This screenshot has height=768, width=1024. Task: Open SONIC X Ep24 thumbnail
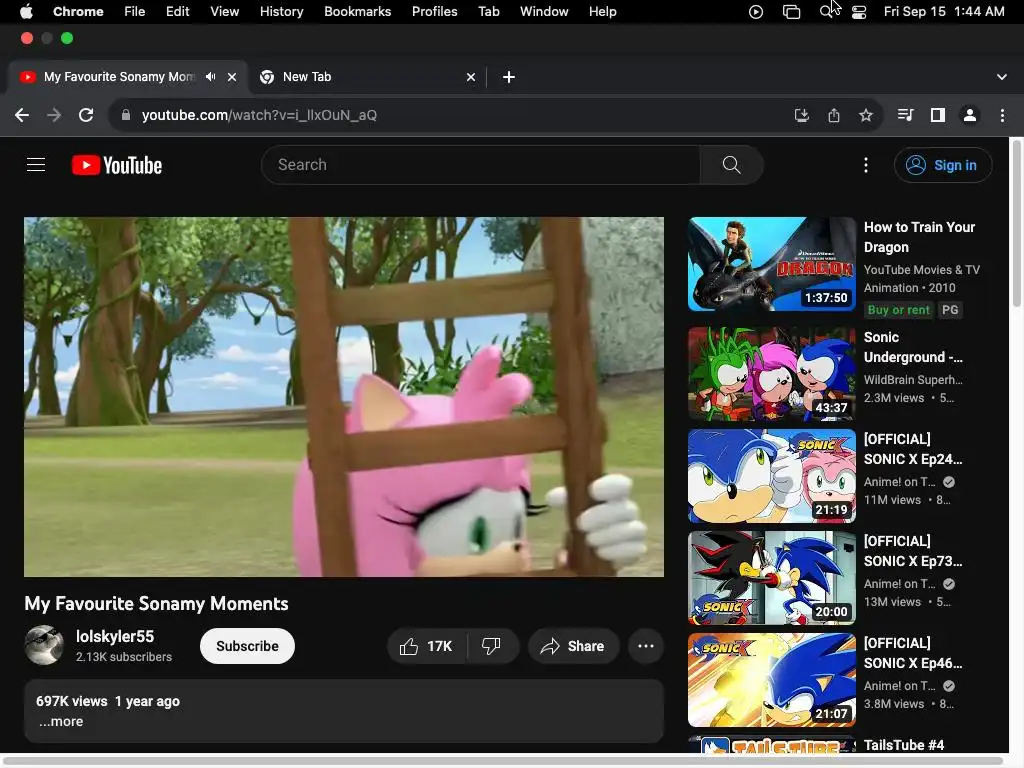click(x=772, y=476)
